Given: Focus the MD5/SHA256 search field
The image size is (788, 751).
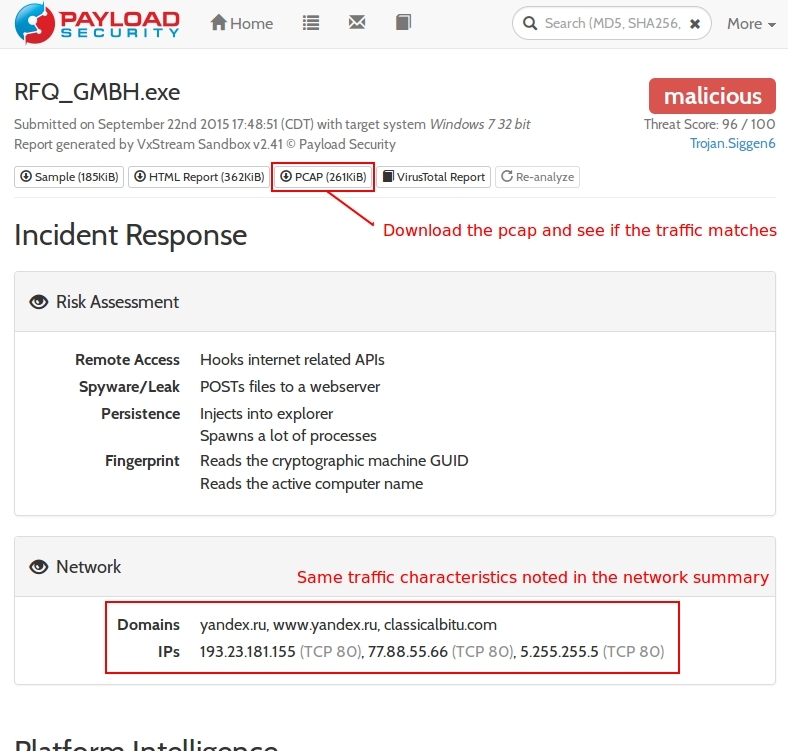Looking at the screenshot, I should point(612,23).
